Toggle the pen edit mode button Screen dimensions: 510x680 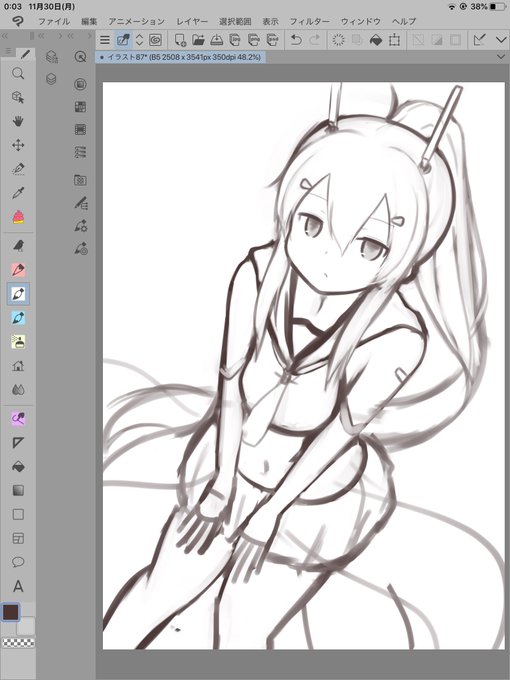123,40
